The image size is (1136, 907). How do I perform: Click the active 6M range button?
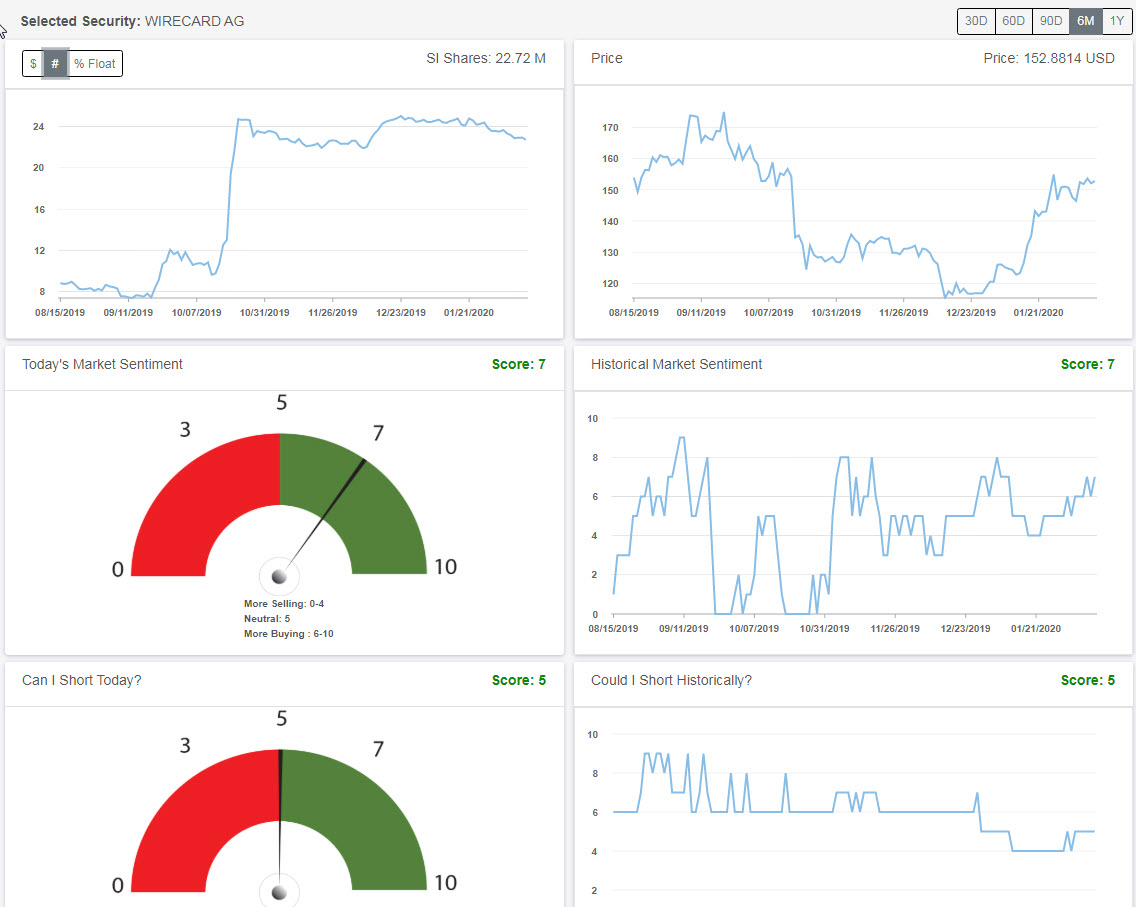[x=1085, y=20]
